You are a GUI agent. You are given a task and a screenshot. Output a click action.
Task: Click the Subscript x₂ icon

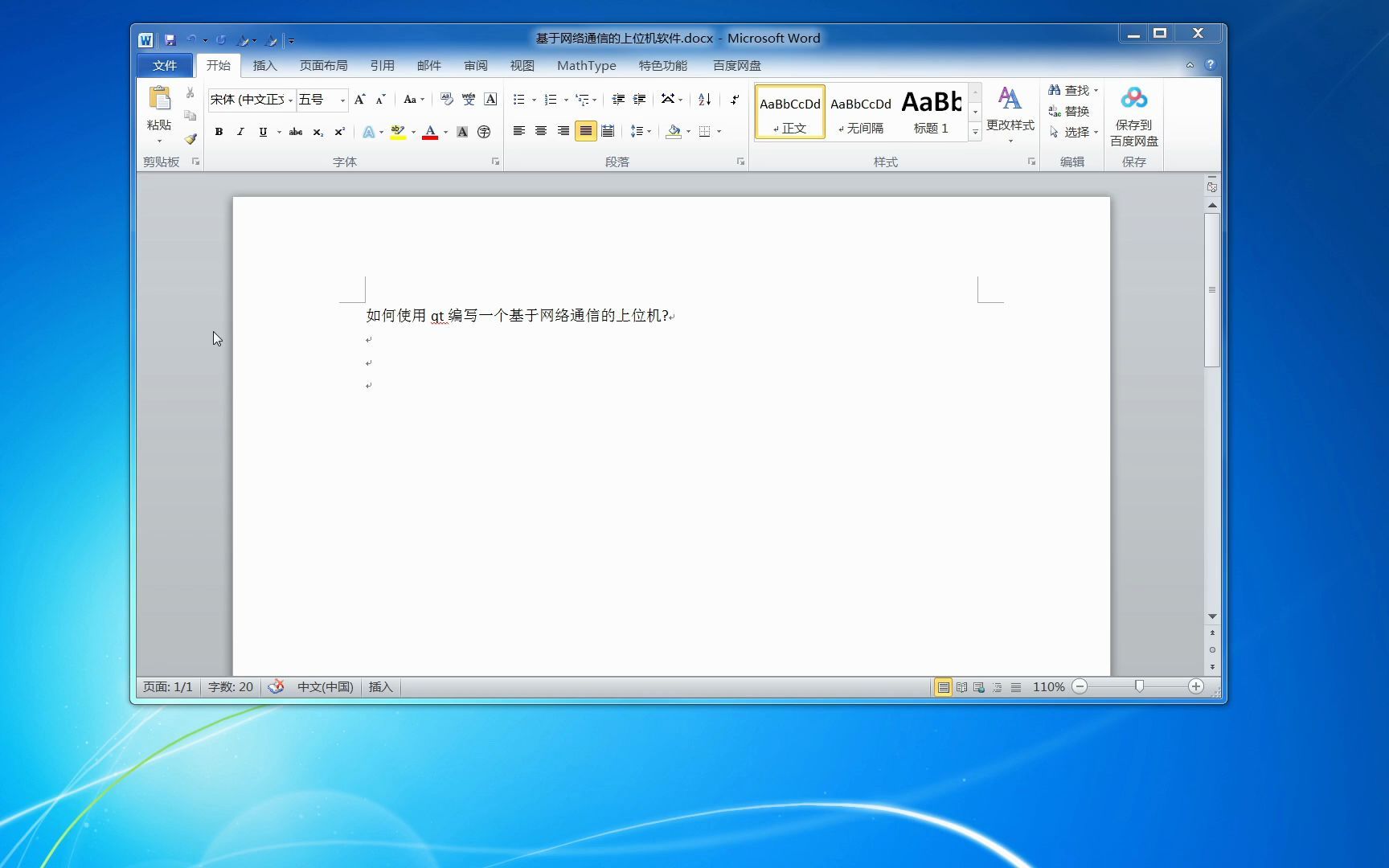pyautogui.click(x=318, y=132)
